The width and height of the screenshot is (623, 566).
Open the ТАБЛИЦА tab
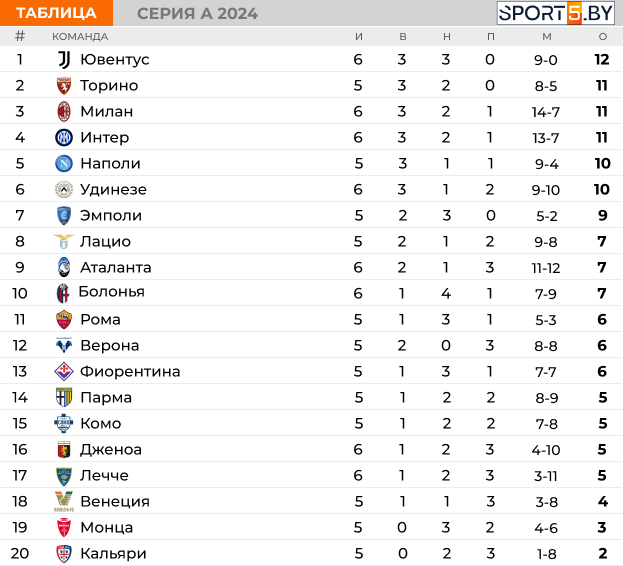click(56, 13)
